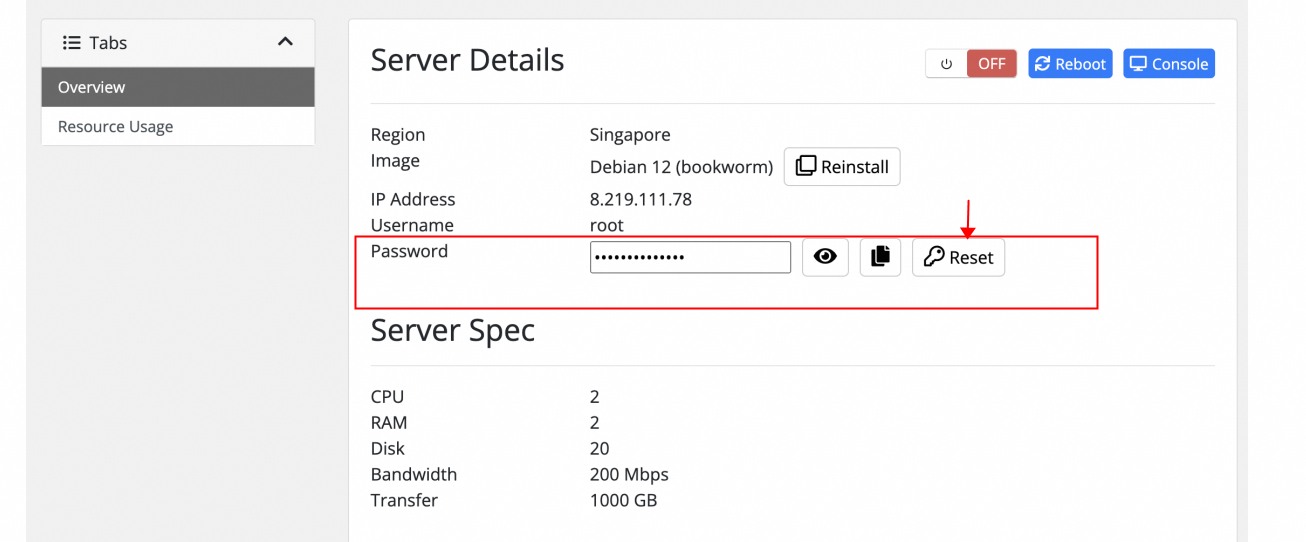Select the username value root

pos(606,225)
